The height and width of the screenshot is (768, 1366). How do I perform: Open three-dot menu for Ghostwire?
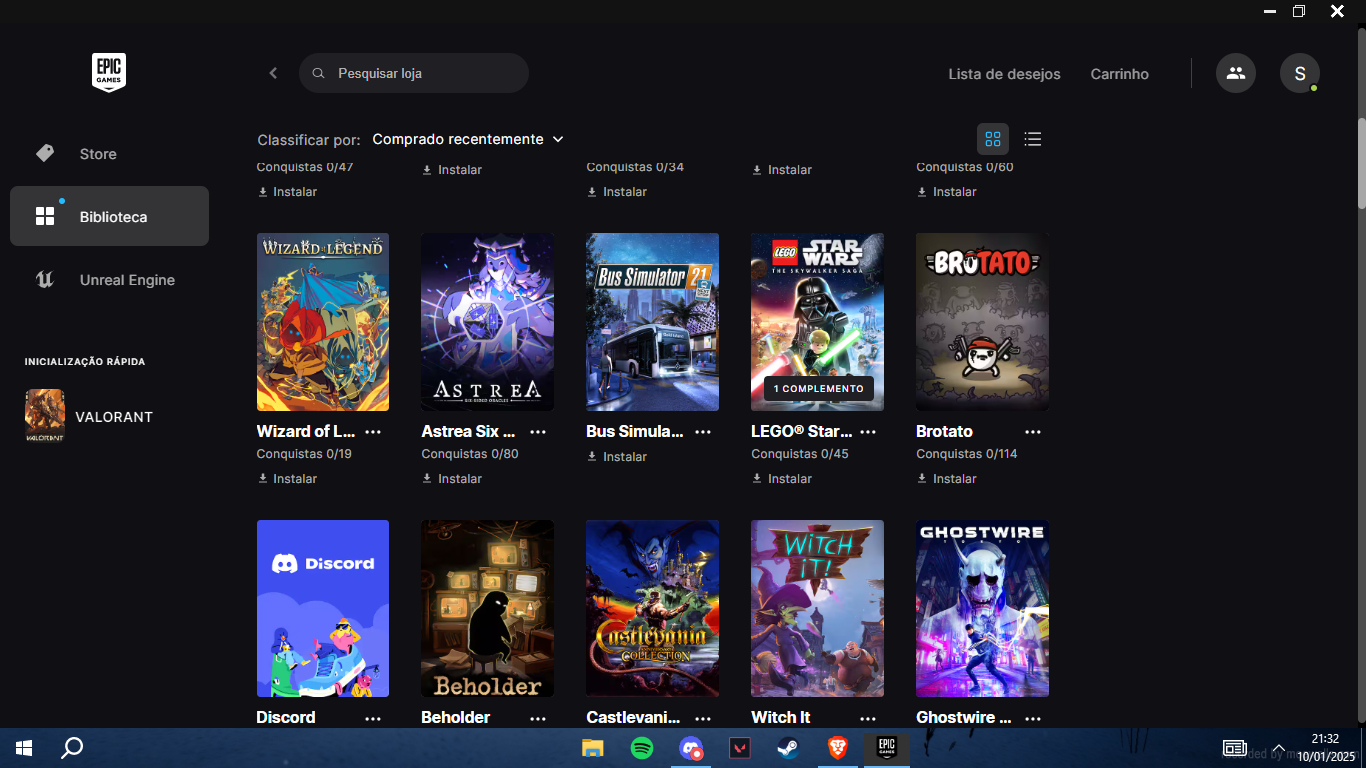1033,718
